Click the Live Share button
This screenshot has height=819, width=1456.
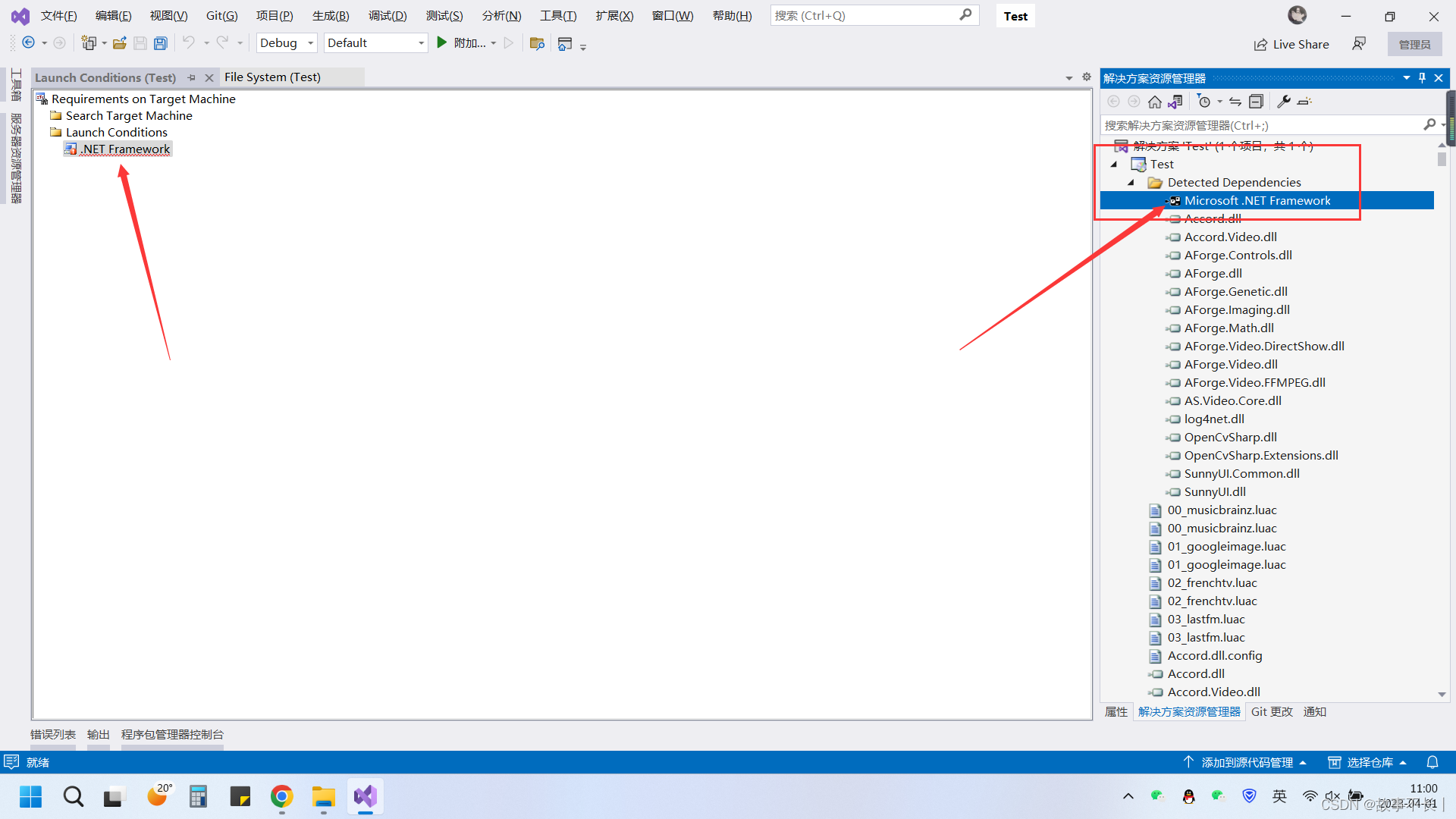coord(1291,44)
